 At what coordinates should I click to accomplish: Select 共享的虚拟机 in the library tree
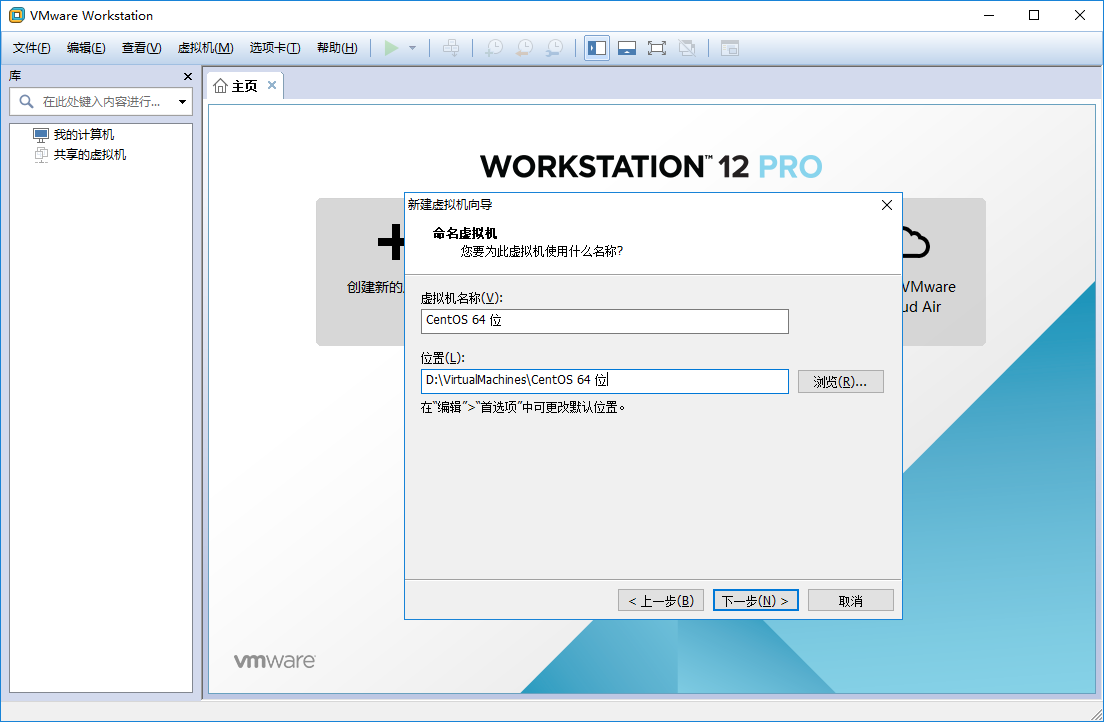click(90, 154)
